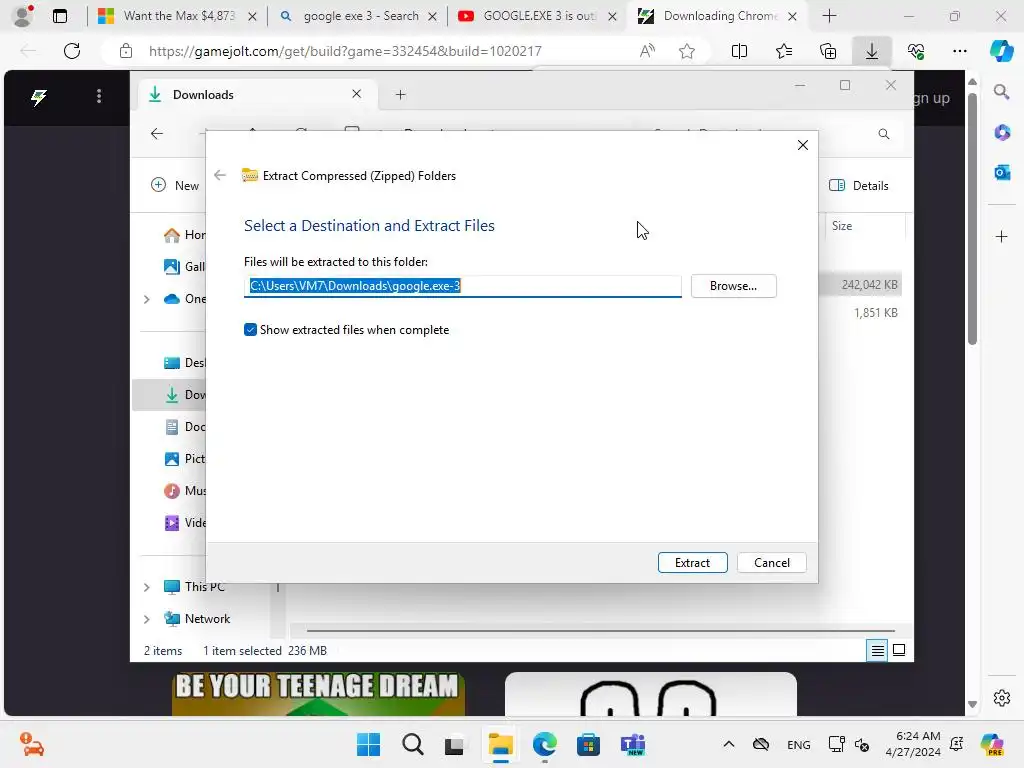Uncheck Show extracted files when complete

(x=250, y=330)
